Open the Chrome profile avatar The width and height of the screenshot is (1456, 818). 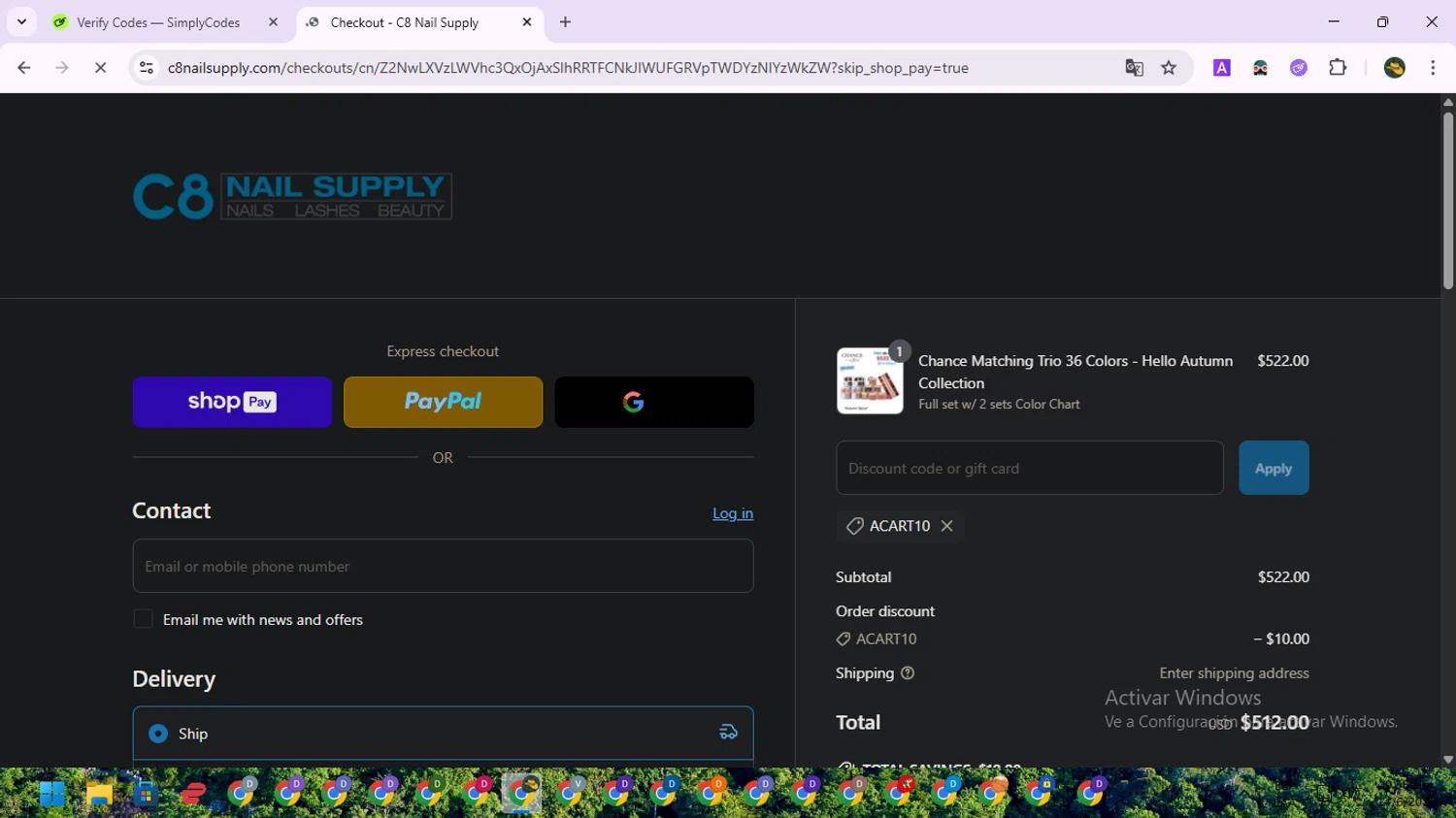pyautogui.click(x=1395, y=68)
